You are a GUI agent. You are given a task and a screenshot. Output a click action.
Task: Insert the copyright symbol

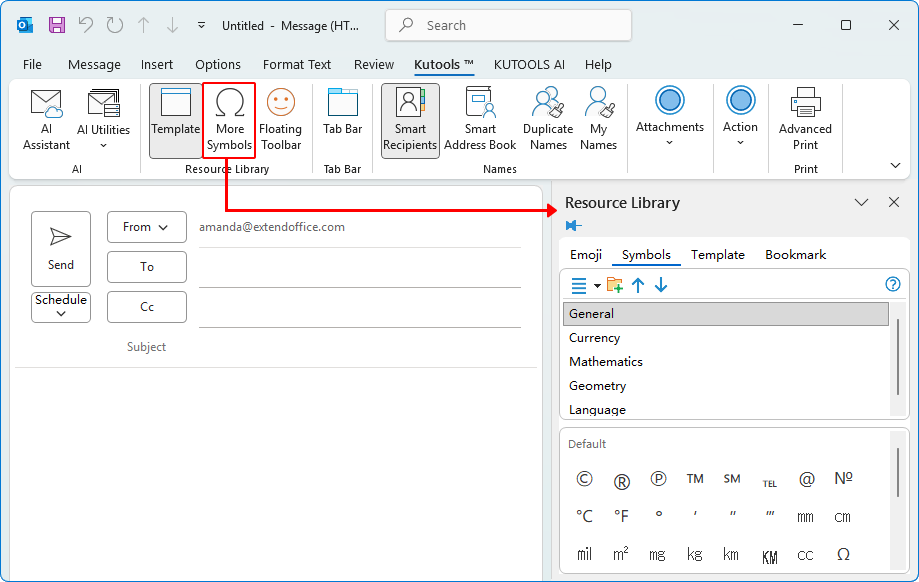(x=583, y=478)
